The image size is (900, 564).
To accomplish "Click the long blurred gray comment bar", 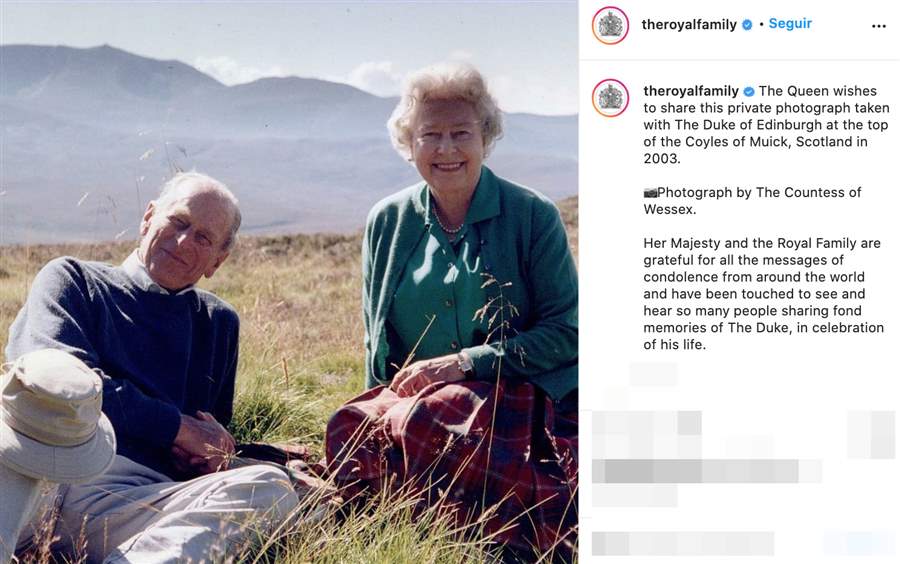I will pyautogui.click(x=707, y=471).
